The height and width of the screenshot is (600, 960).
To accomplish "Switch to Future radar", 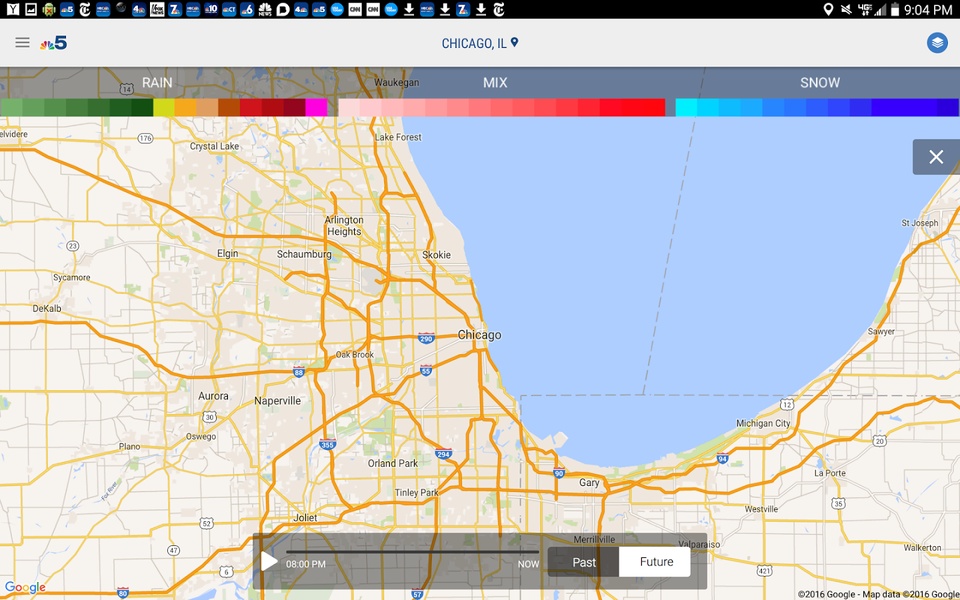I will tap(656, 562).
